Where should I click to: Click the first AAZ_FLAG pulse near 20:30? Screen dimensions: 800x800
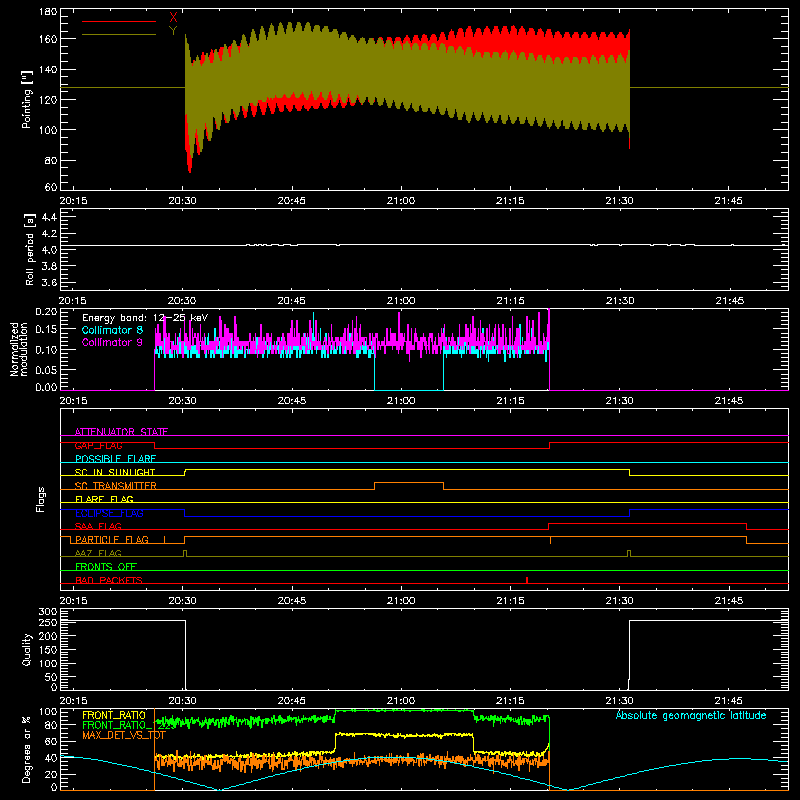coord(185,554)
